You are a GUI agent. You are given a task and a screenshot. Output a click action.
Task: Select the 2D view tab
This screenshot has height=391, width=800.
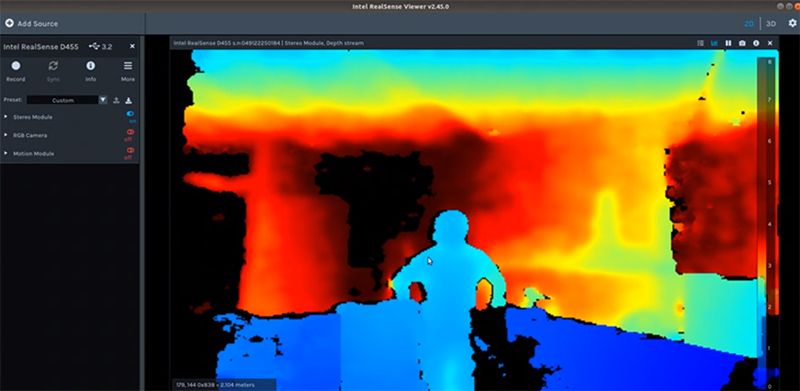coord(749,23)
